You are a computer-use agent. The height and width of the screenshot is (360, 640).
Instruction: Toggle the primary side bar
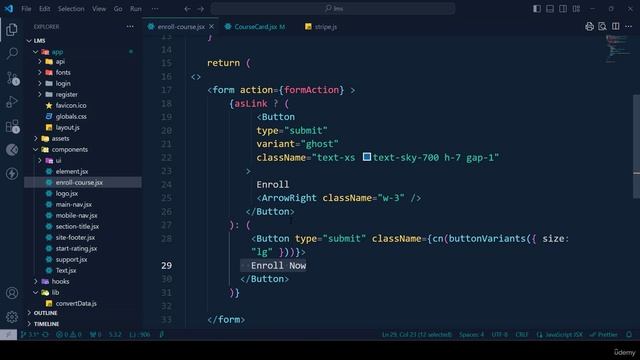(x=537, y=9)
